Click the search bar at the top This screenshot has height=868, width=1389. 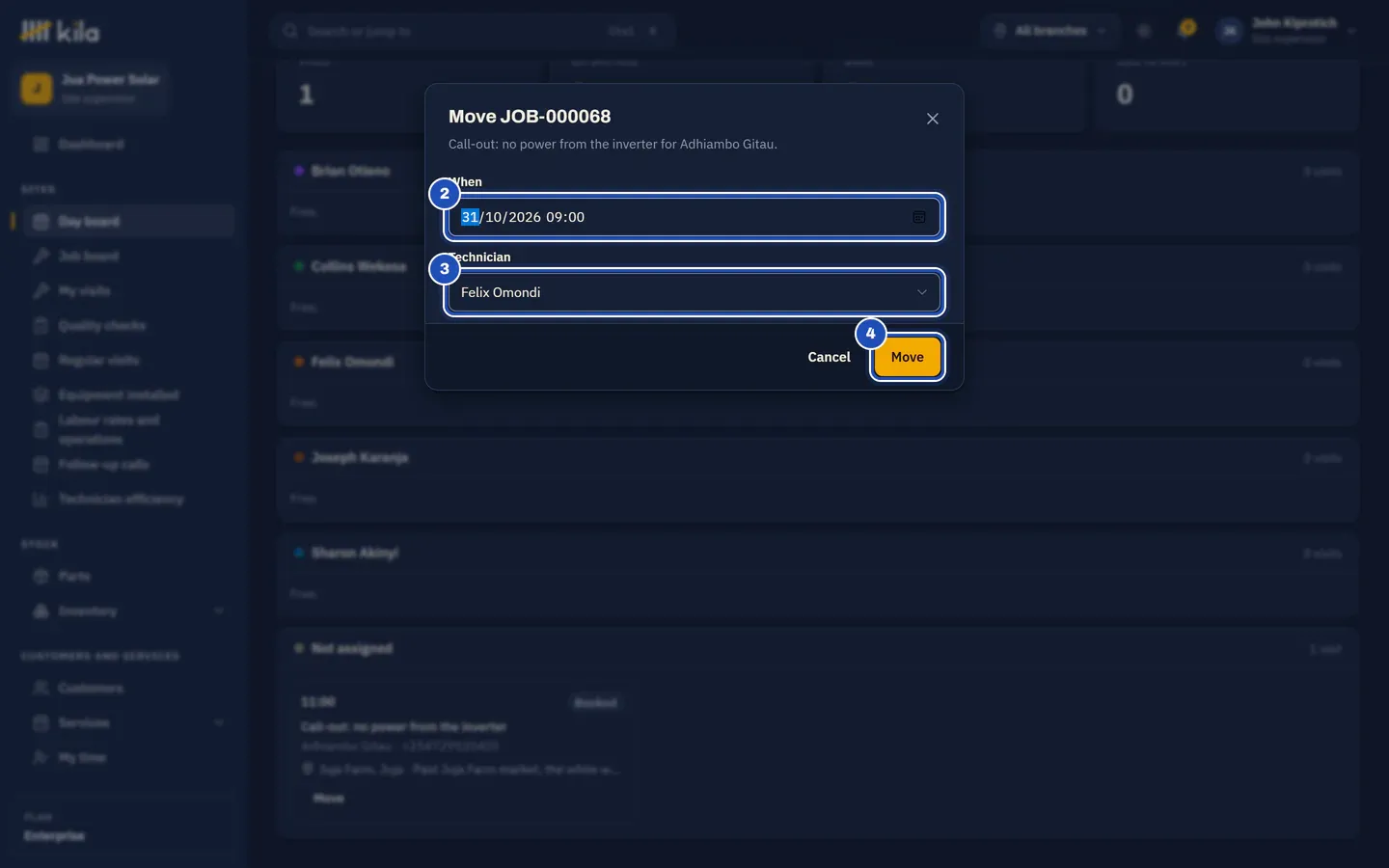473,31
